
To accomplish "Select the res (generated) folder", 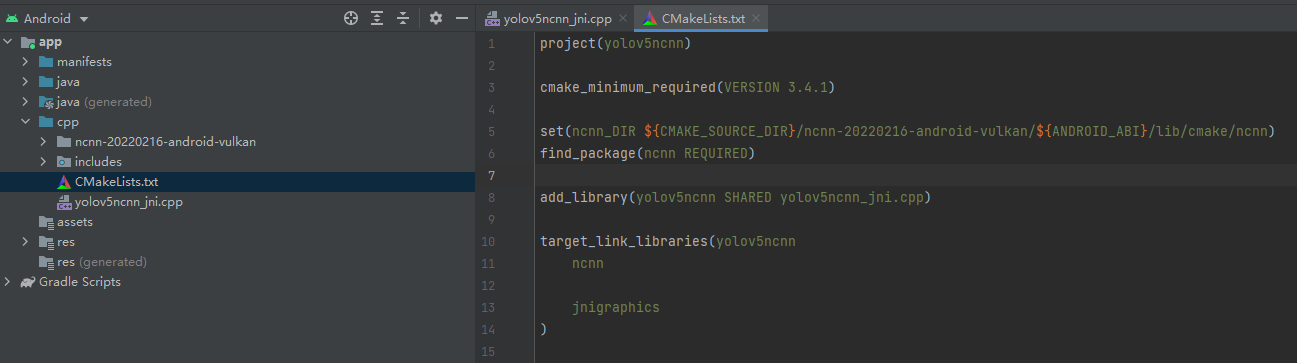I will point(102,262).
